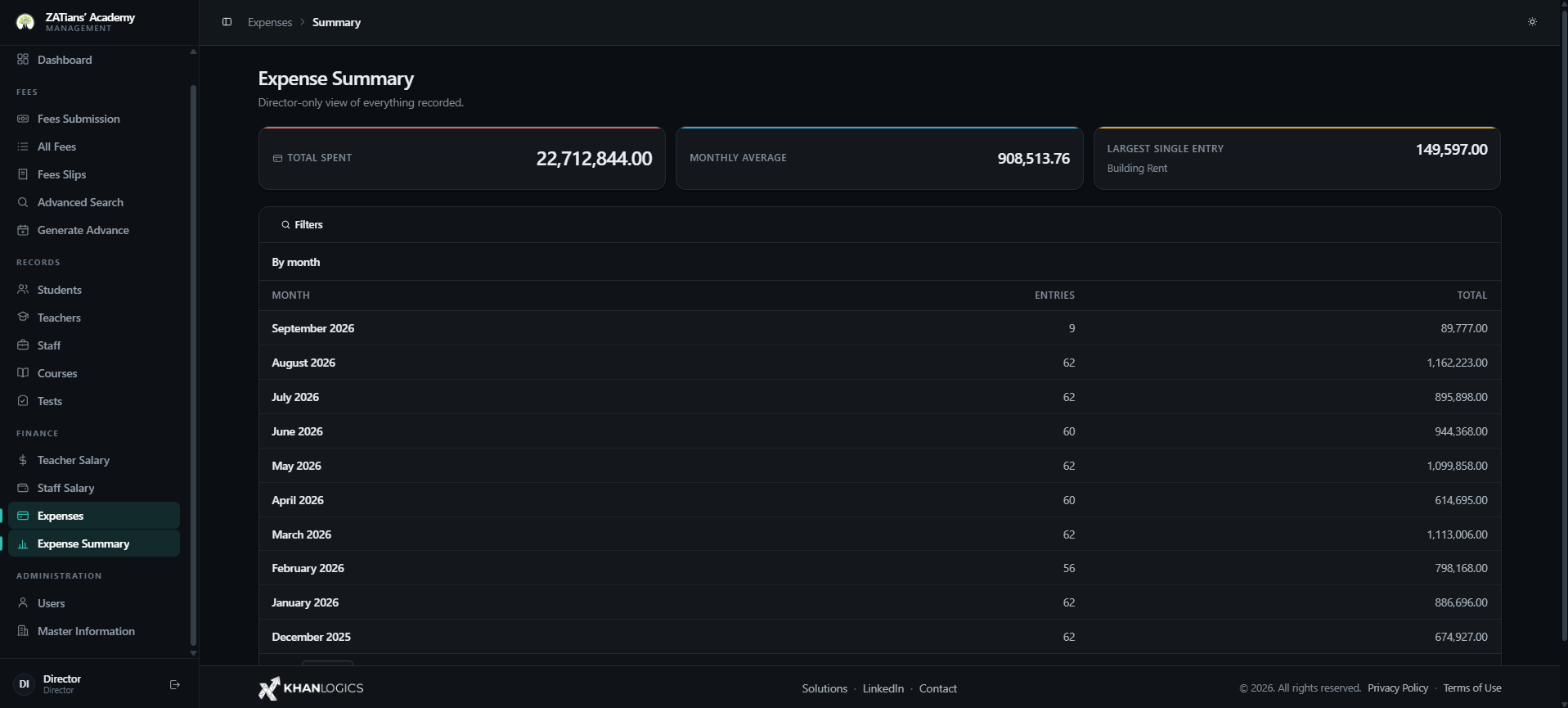Open Terms of Use link

click(x=1472, y=688)
